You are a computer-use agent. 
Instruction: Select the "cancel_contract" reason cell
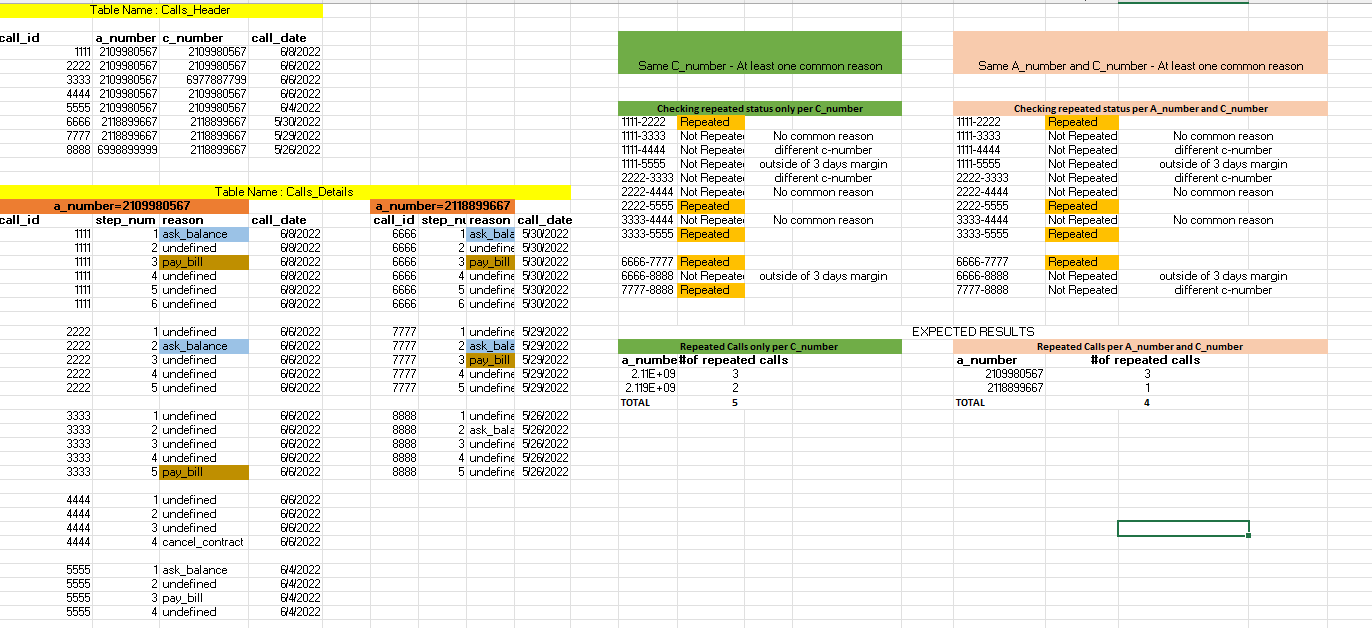[202, 542]
